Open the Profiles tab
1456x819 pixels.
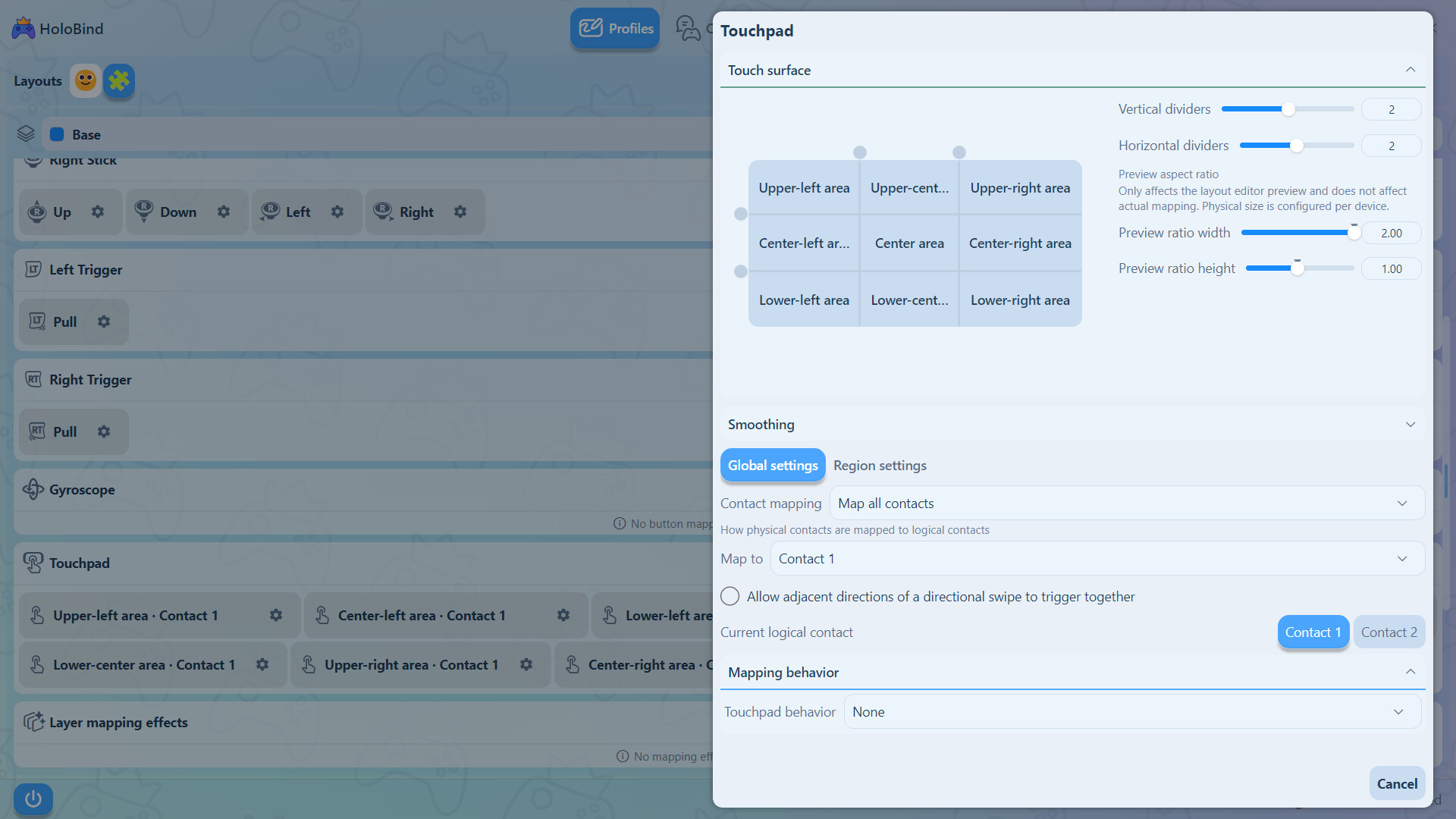(615, 28)
